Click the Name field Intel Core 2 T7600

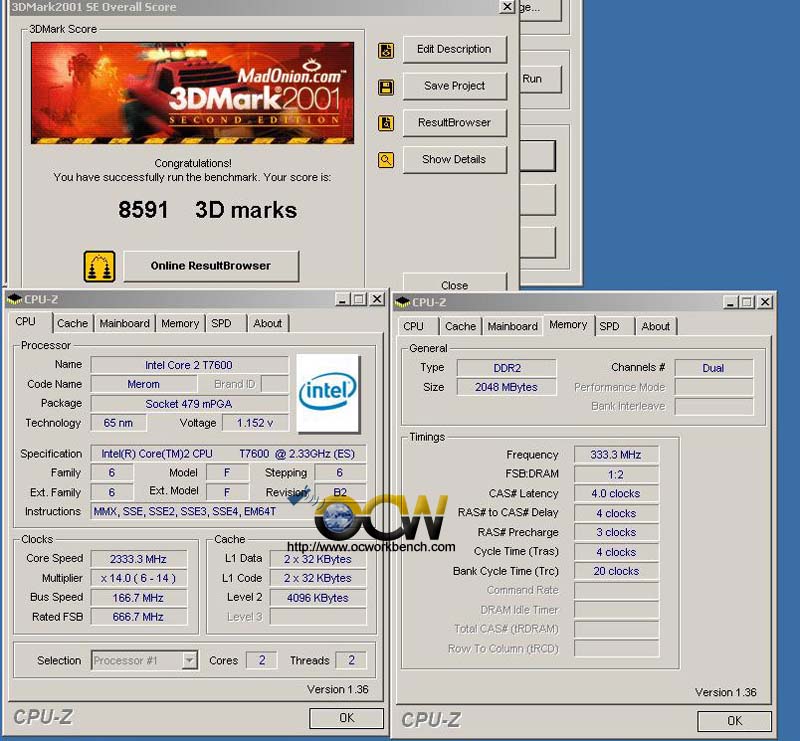(x=189, y=365)
